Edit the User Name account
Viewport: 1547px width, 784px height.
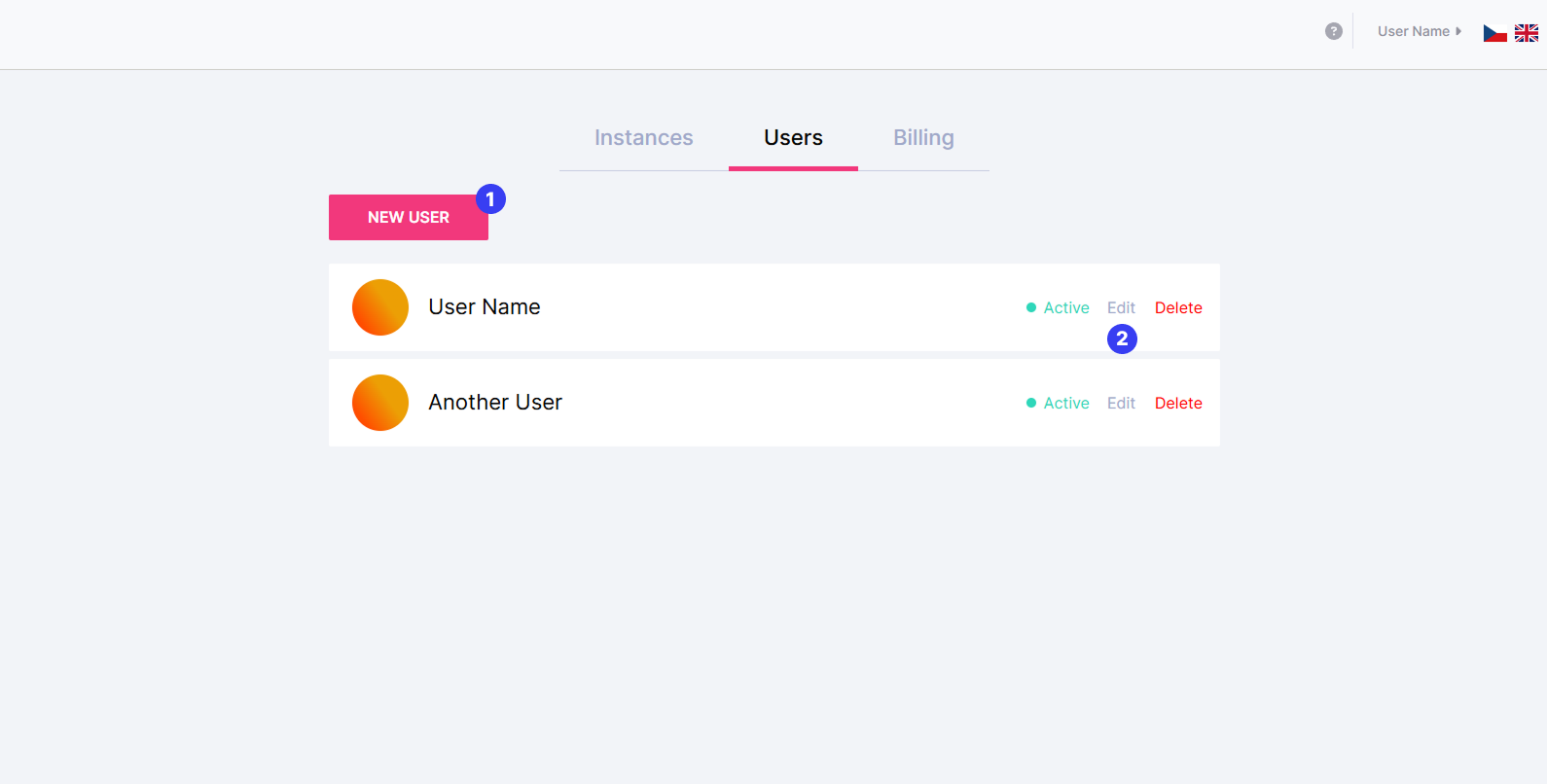1121,307
